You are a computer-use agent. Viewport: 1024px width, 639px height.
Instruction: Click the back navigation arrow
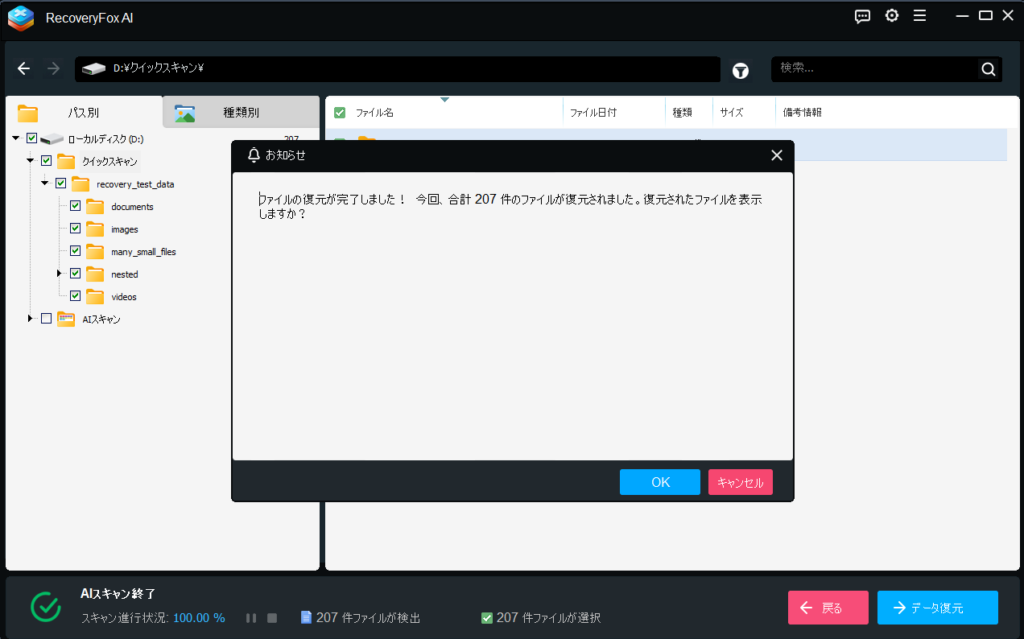point(24,69)
